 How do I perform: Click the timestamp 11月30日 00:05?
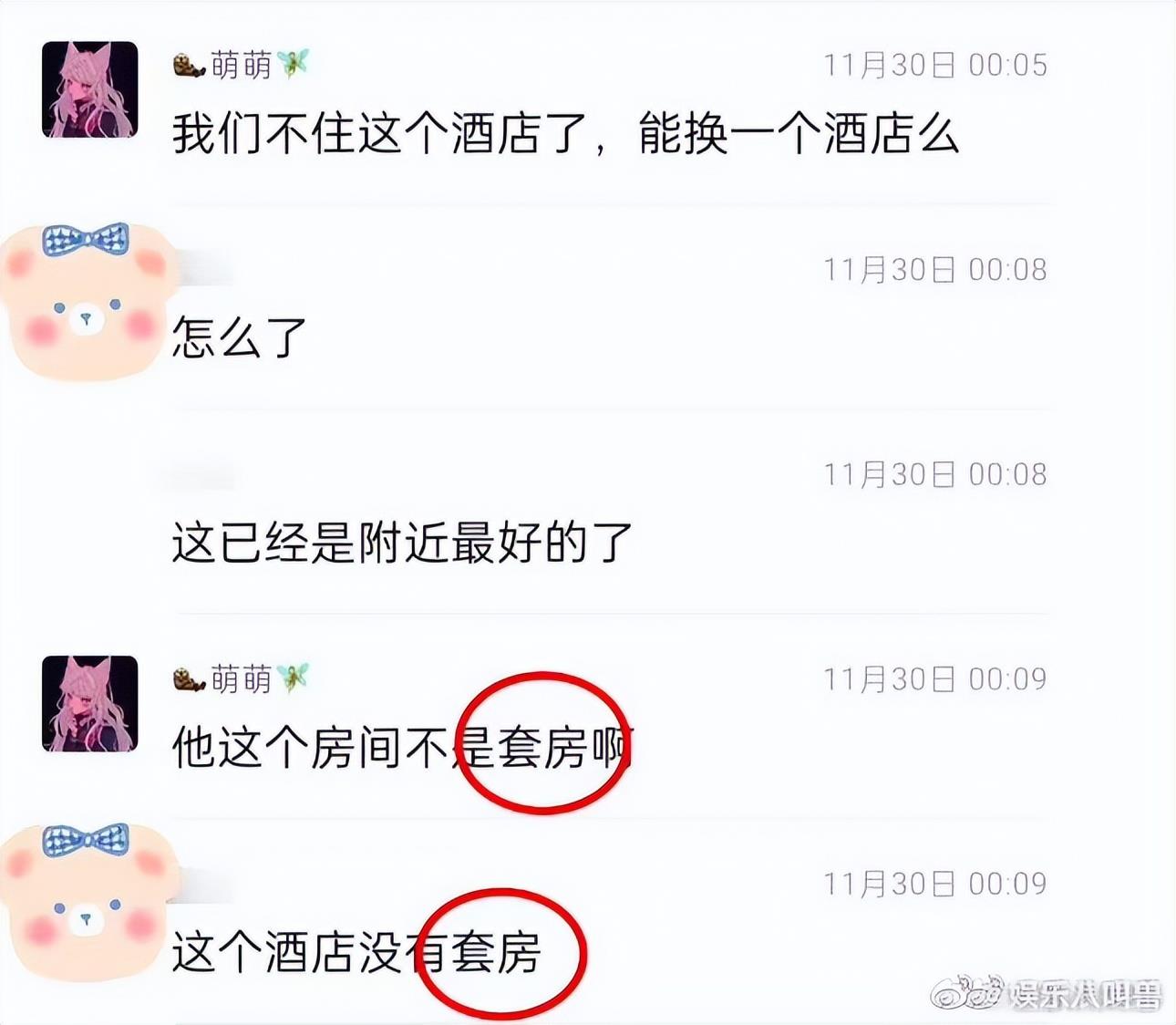(935, 65)
